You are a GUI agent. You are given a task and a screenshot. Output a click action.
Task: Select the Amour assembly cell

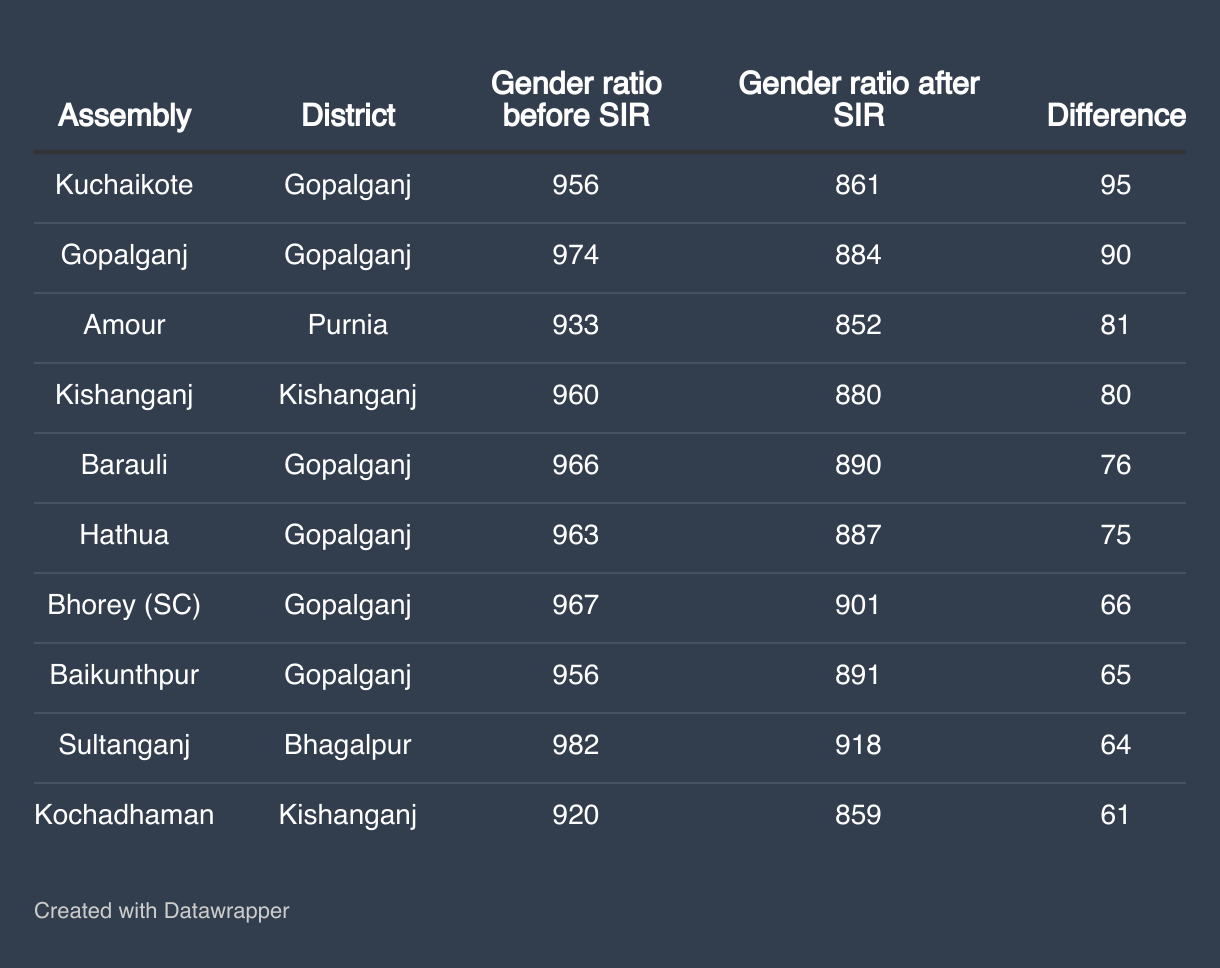124,325
